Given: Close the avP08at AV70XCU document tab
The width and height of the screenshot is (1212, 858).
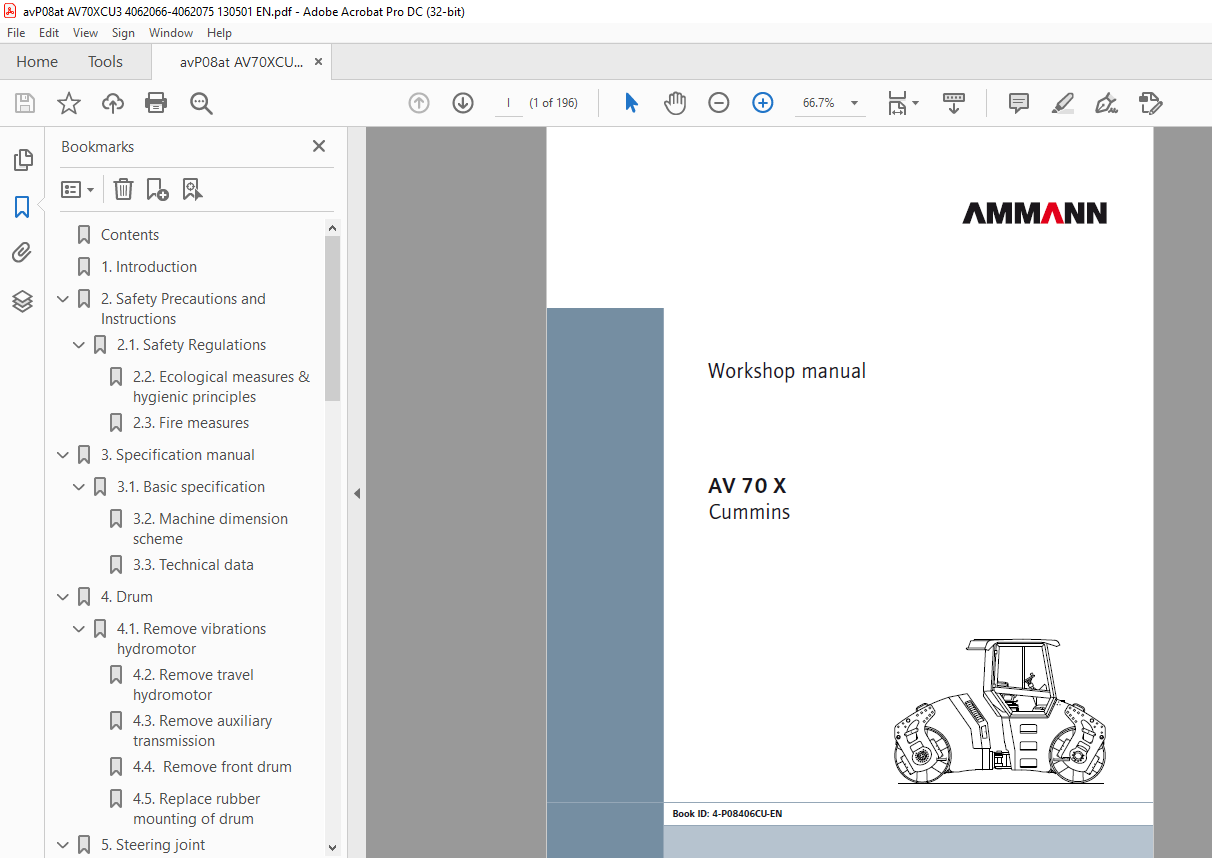Looking at the screenshot, I should click(x=318, y=62).
